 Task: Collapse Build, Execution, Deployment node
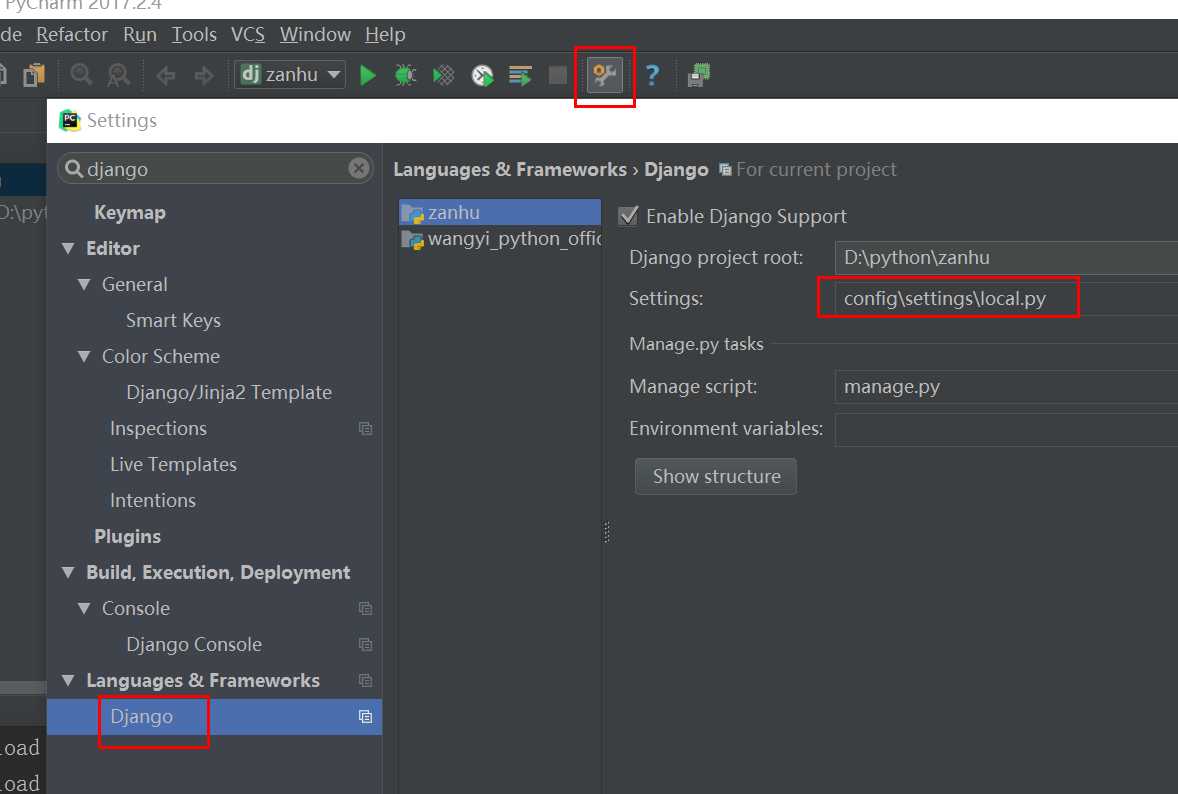(68, 573)
